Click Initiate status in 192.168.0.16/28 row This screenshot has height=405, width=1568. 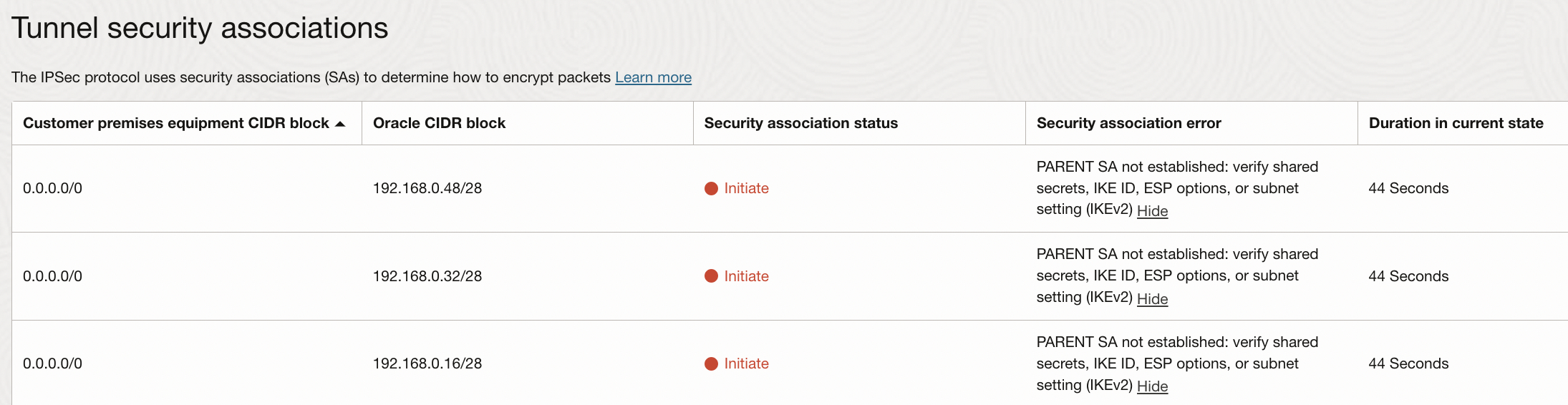click(x=746, y=363)
